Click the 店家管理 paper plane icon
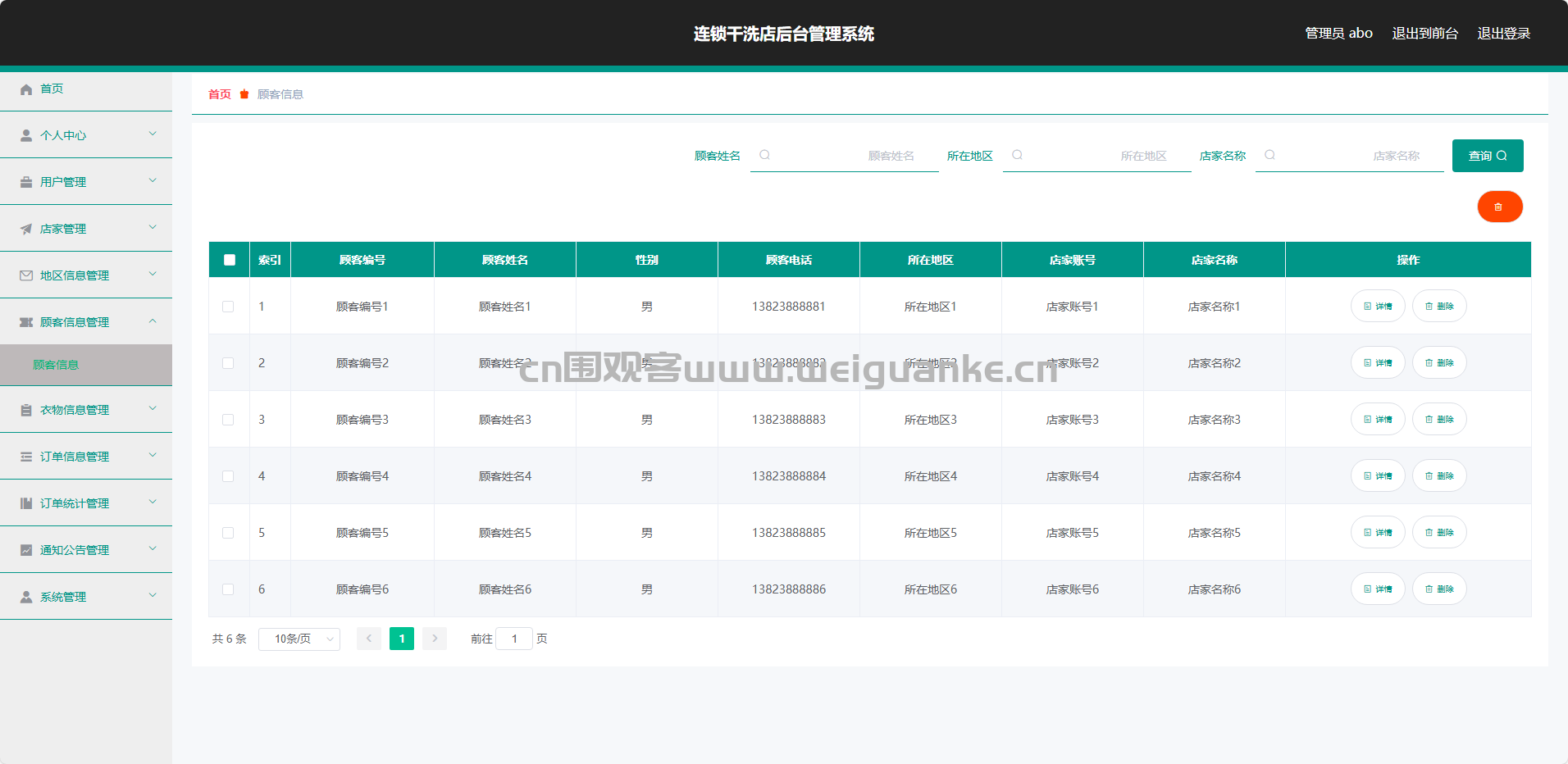Viewport: 1568px width, 764px height. 26,230
